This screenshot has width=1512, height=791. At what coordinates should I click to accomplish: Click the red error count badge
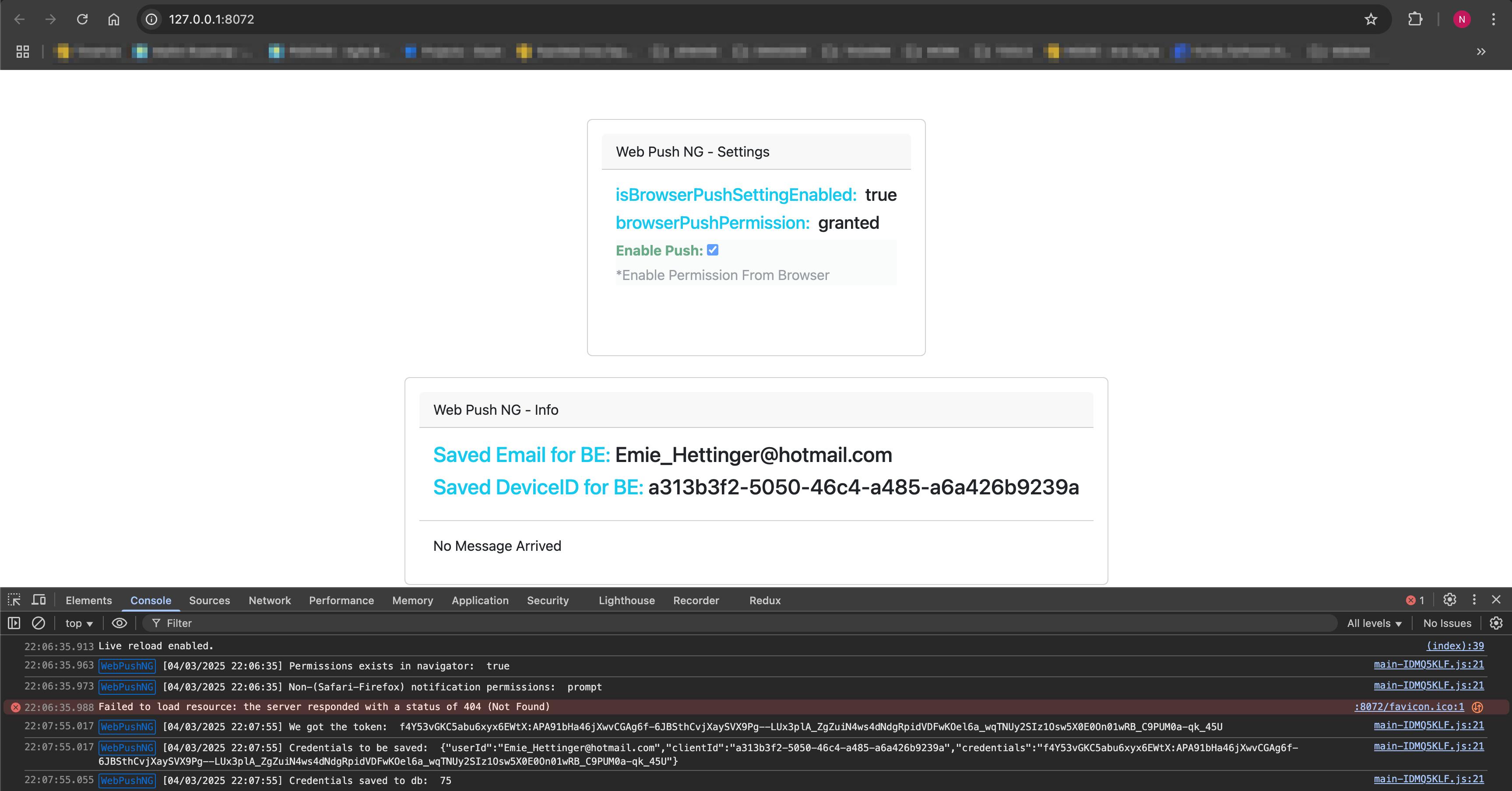[1415, 600]
